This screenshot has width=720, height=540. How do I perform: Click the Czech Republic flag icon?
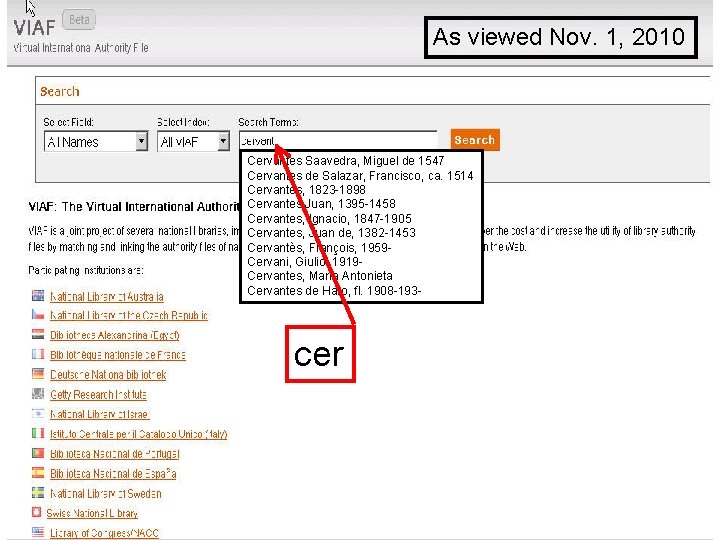38,315
